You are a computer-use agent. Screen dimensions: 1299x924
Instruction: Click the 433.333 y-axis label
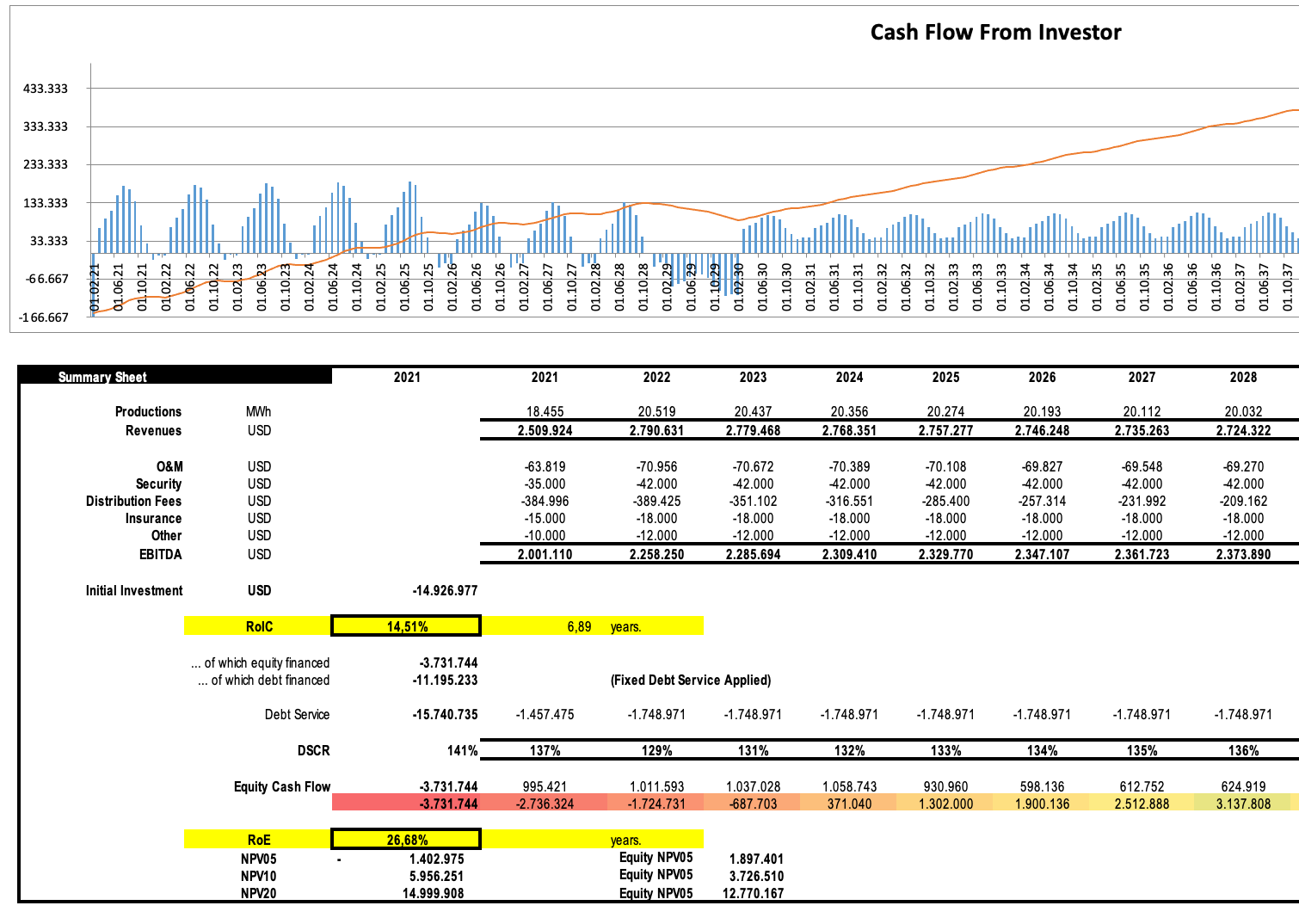click(x=46, y=89)
